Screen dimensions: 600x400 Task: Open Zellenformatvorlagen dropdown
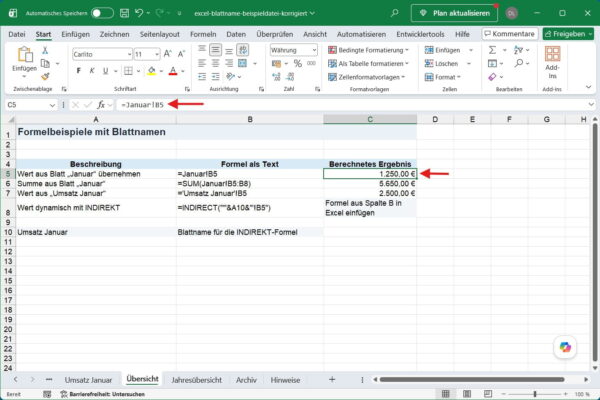coord(366,77)
